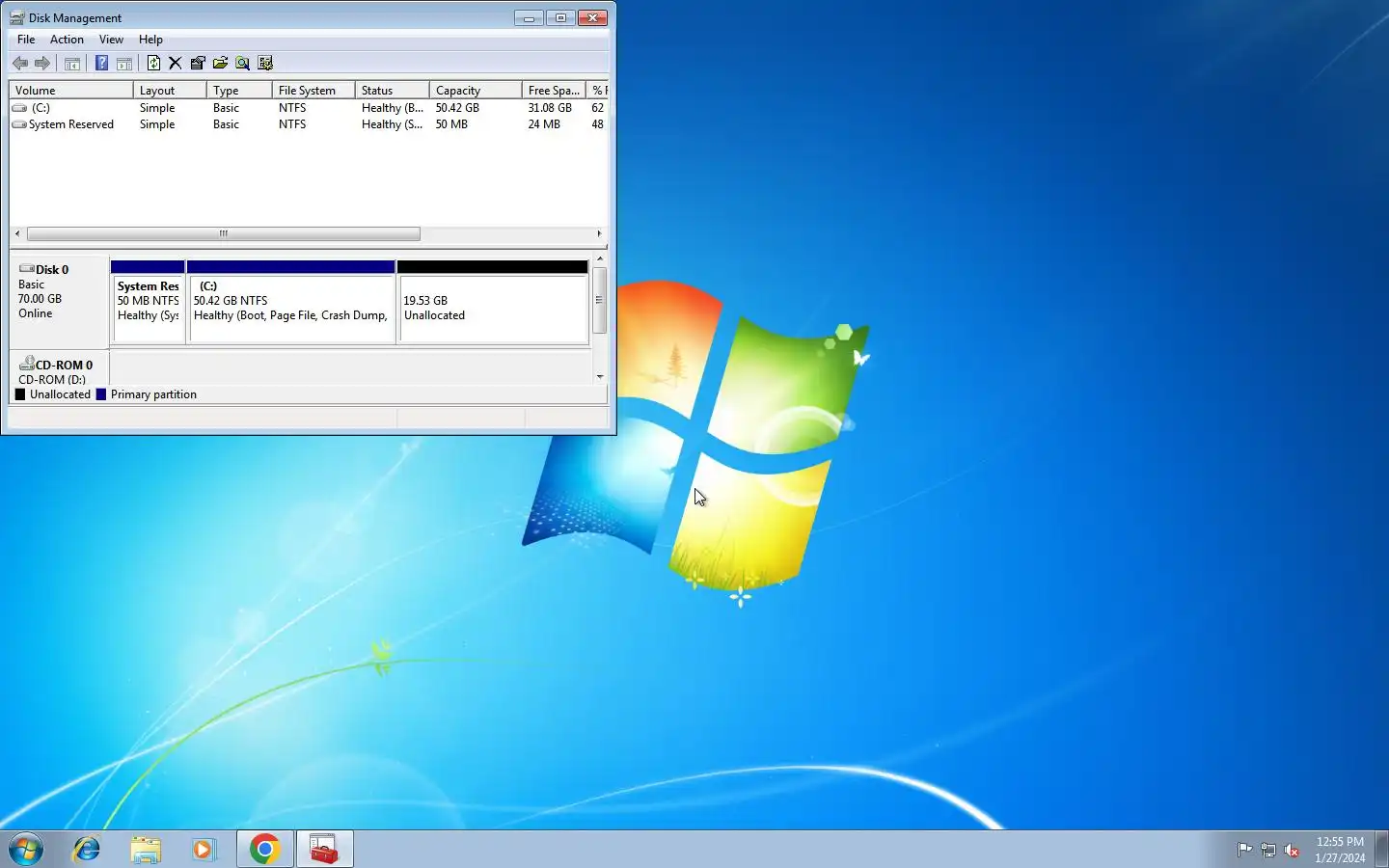Image resolution: width=1389 pixels, height=868 pixels.
Task: Sort by the Volume column header
Action: click(x=71, y=90)
